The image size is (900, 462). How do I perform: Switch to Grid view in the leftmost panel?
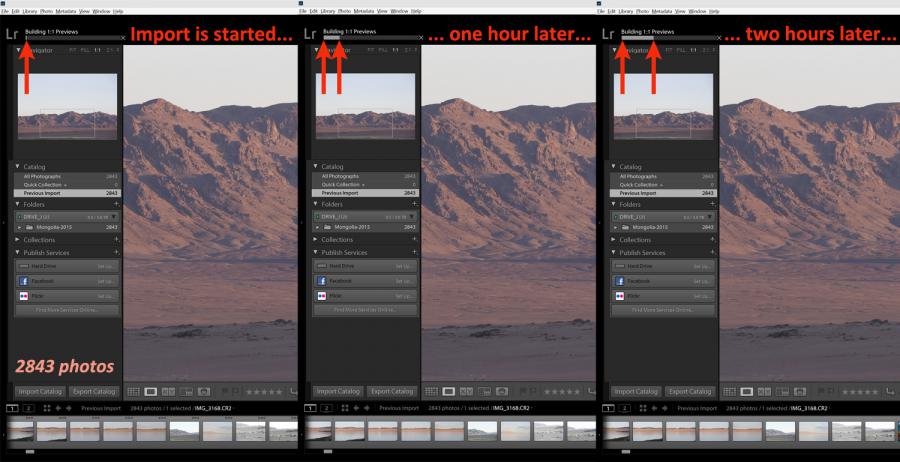point(134,391)
